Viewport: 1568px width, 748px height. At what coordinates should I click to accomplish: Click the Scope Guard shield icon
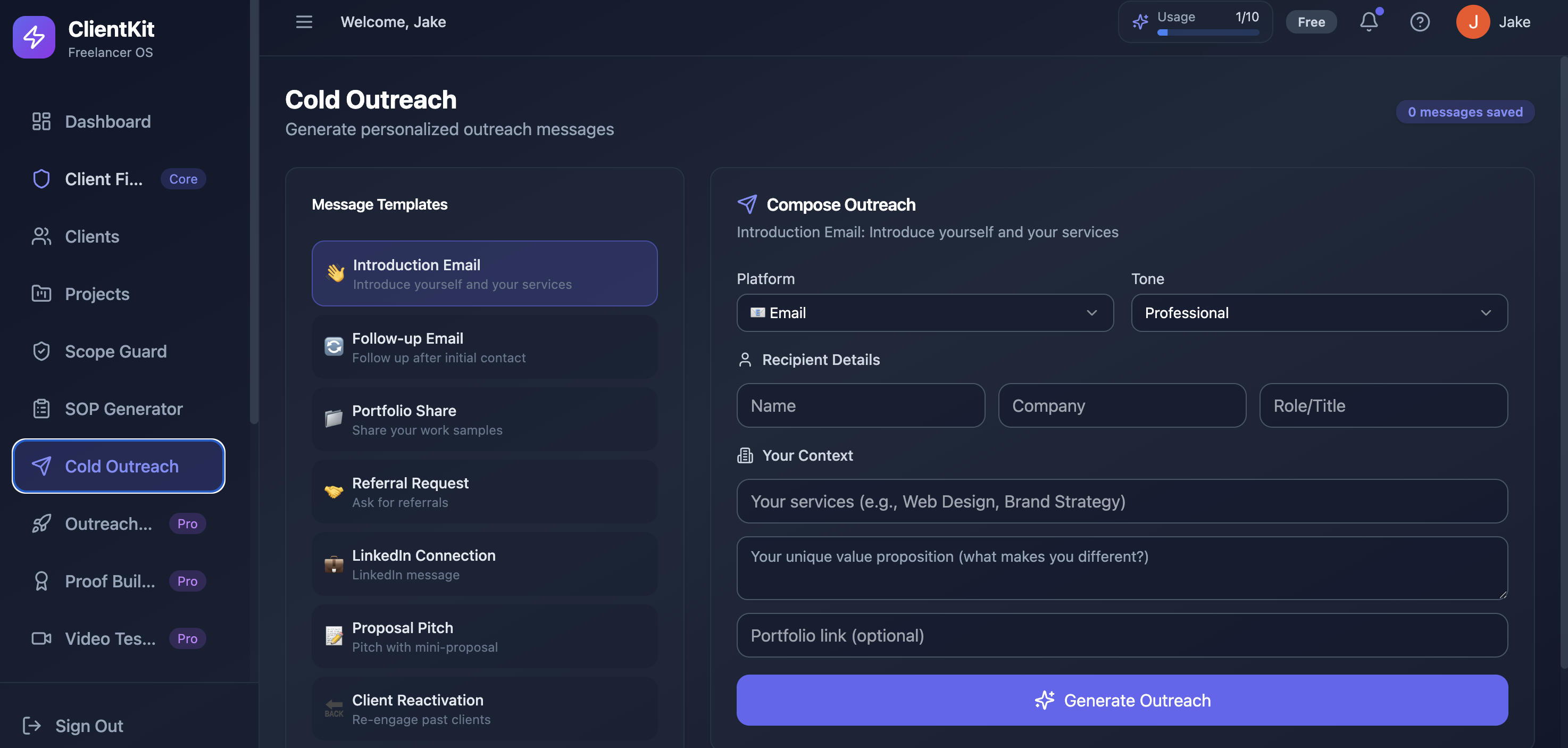point(41,351)
